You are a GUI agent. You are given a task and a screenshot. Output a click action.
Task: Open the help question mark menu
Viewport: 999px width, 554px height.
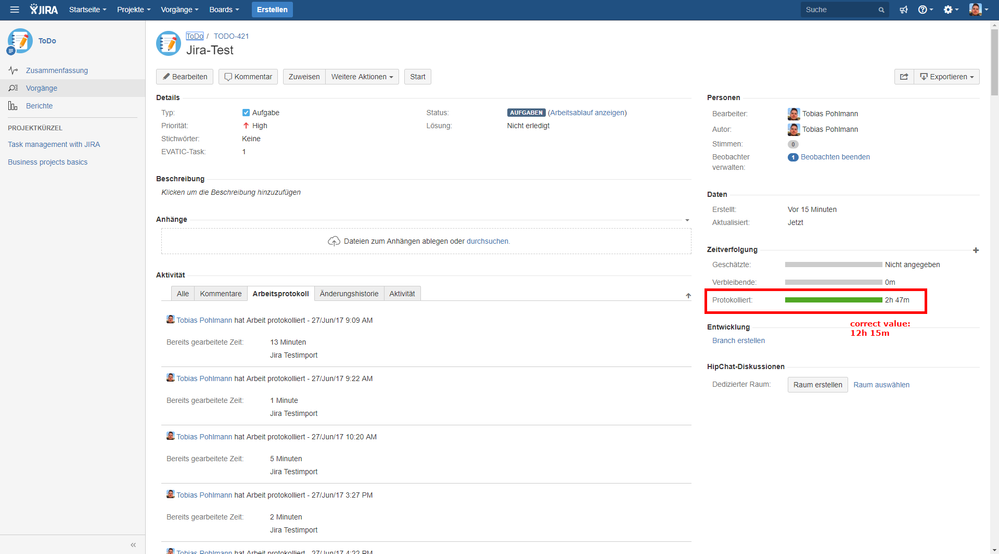click(x=925, y=10)
